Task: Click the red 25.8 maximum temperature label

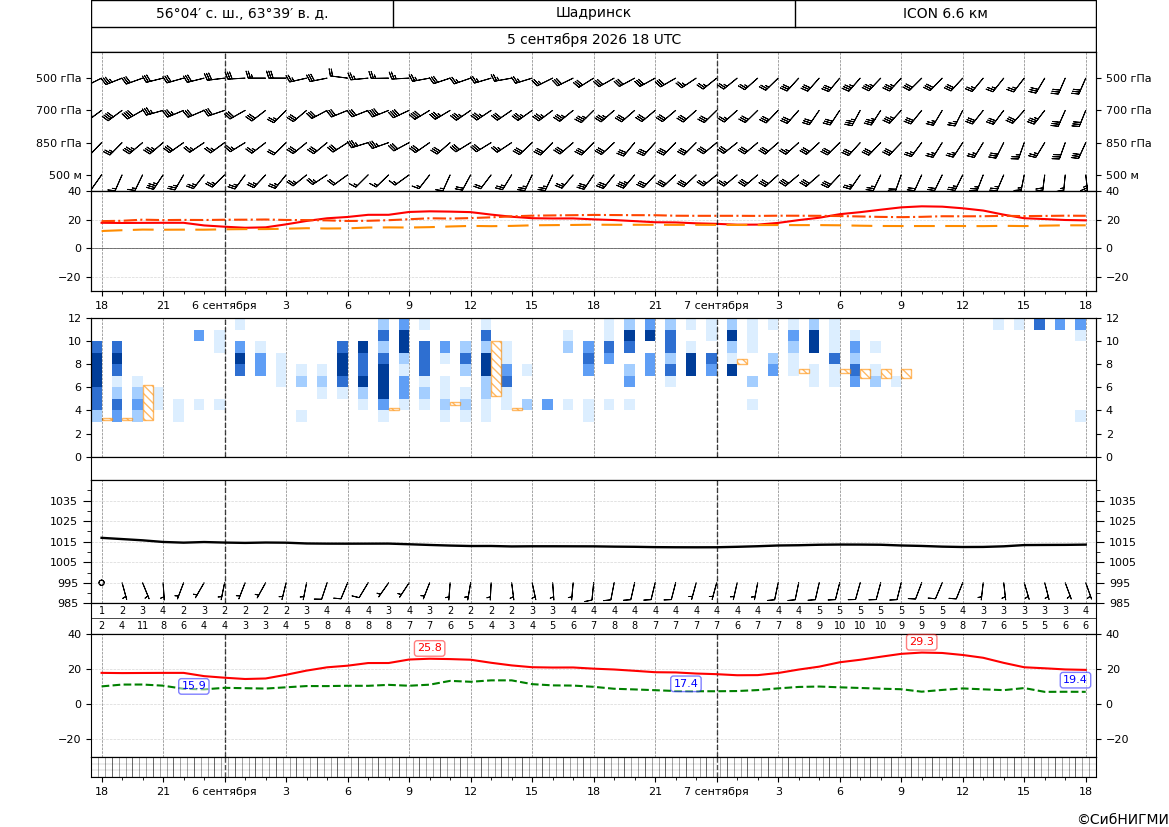Action: 429,647
